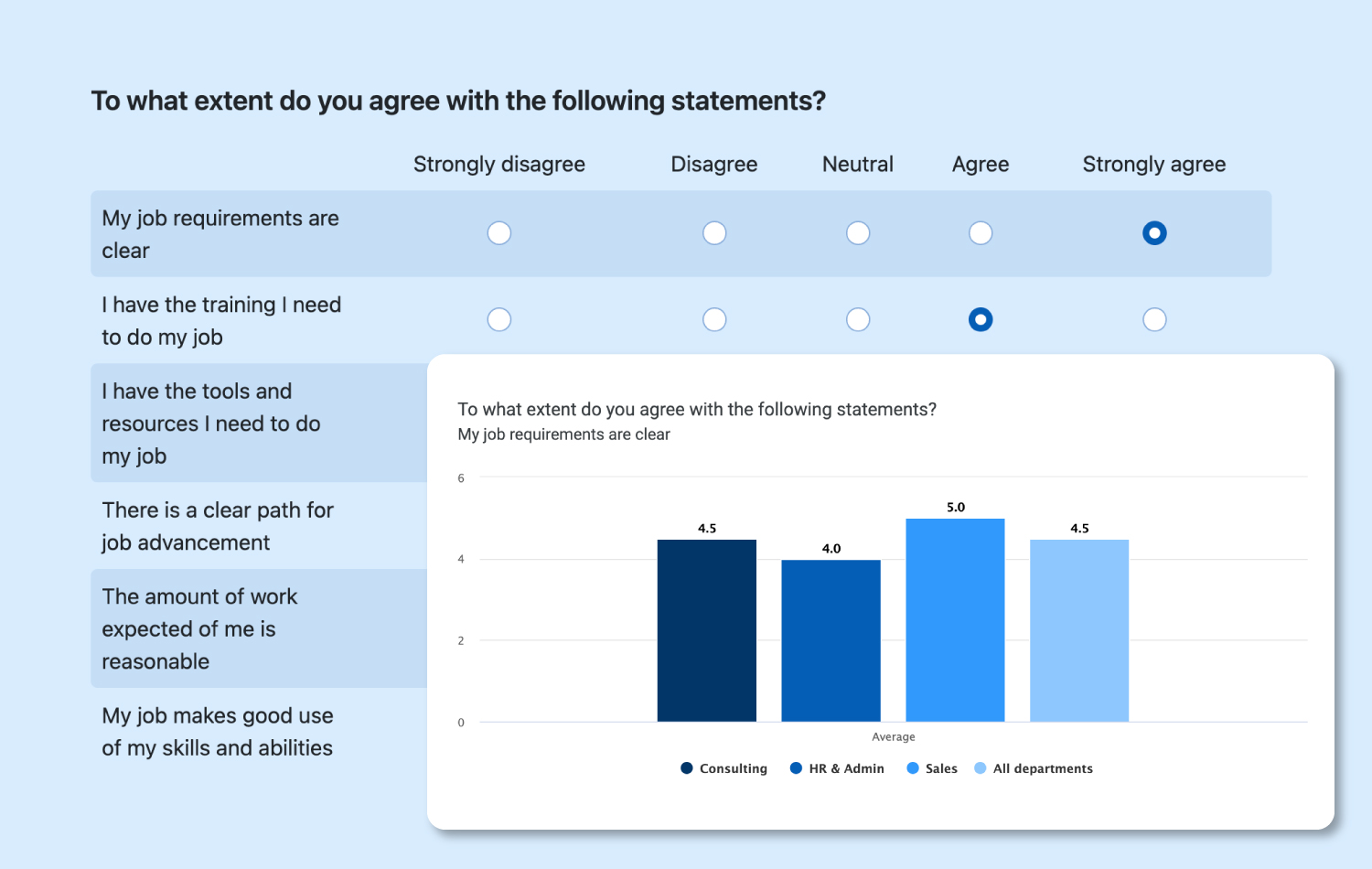This screenshot has width=1372, height=869.
Task: Click the All departments bar labeled 4.5
Action: [x=1079, y=631]
